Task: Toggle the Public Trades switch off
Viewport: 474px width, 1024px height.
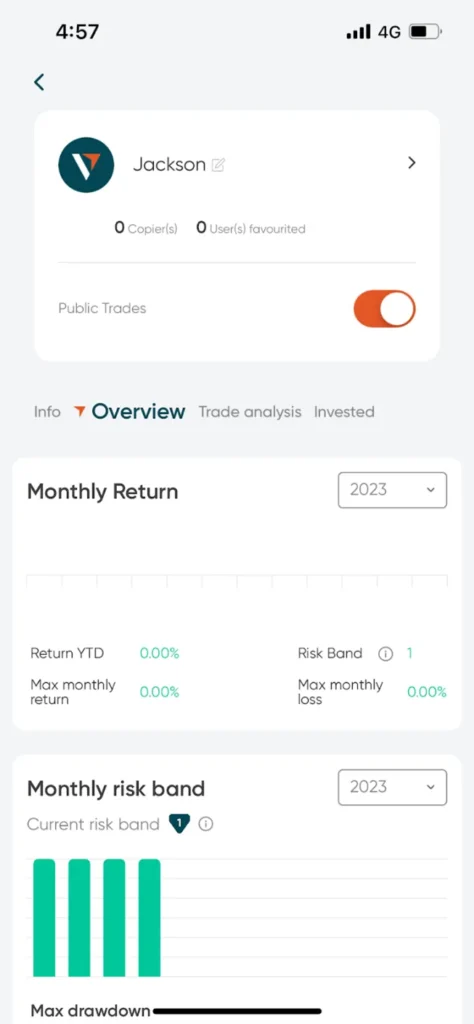Action: click(x=385, y=309)
